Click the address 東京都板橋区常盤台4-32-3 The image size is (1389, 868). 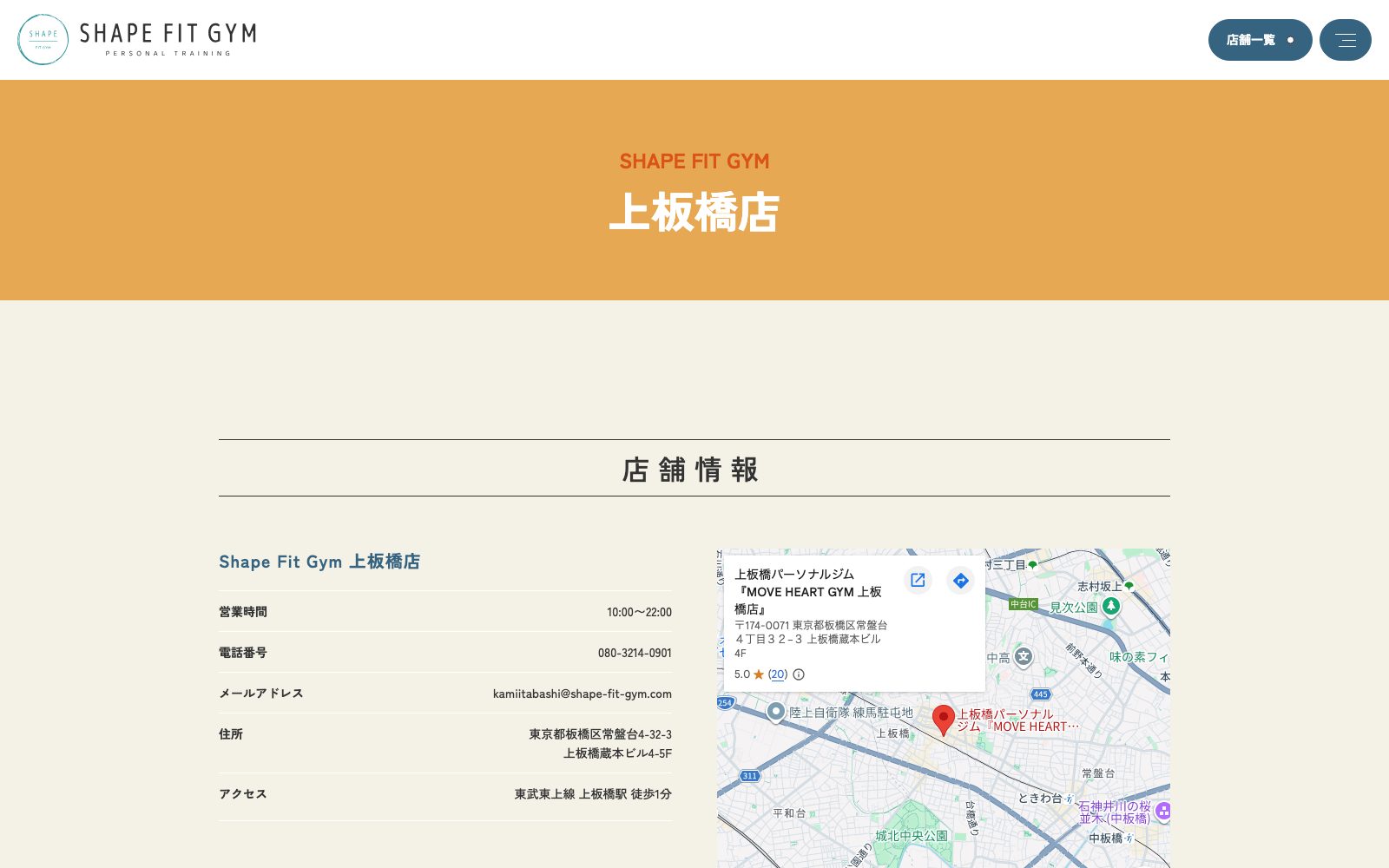(x=600, y=734)
